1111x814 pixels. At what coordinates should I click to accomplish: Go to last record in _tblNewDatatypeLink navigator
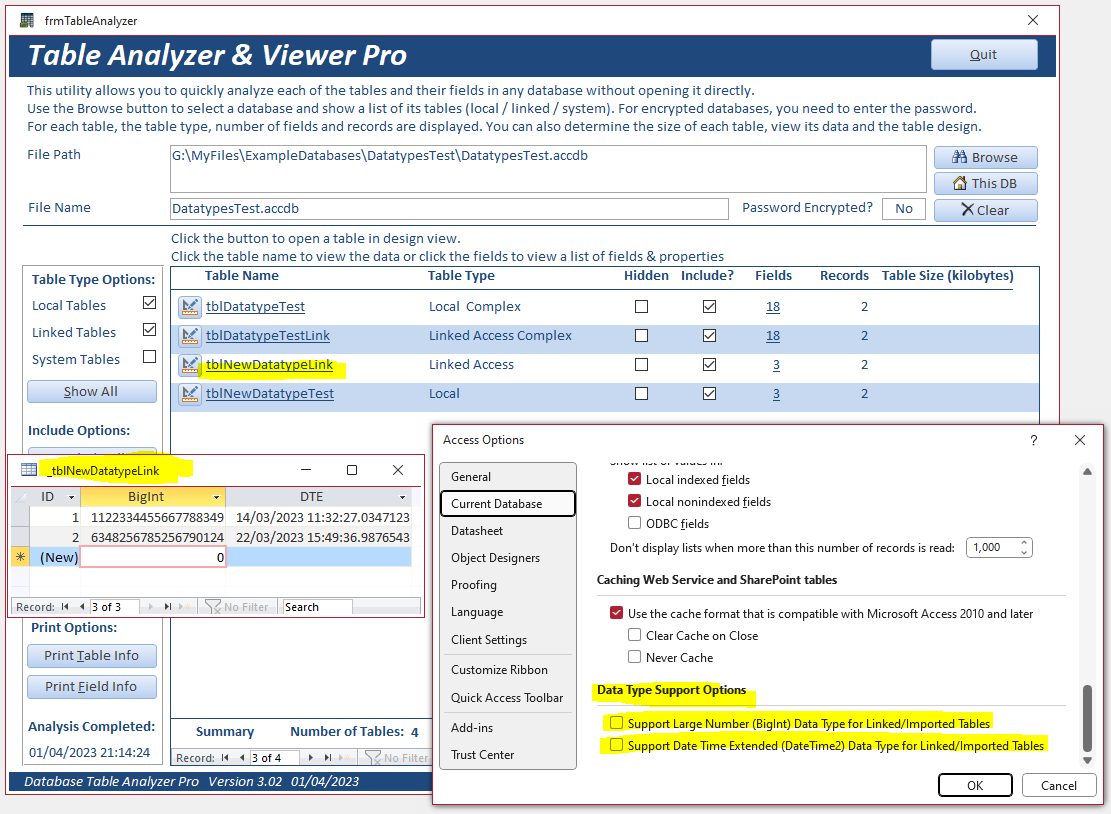click(168, 606)
